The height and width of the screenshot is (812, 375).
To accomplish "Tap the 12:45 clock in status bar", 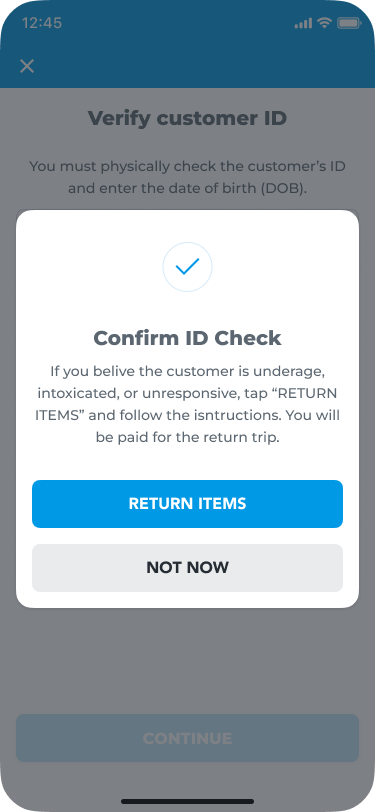I will (x=42, y=23).
